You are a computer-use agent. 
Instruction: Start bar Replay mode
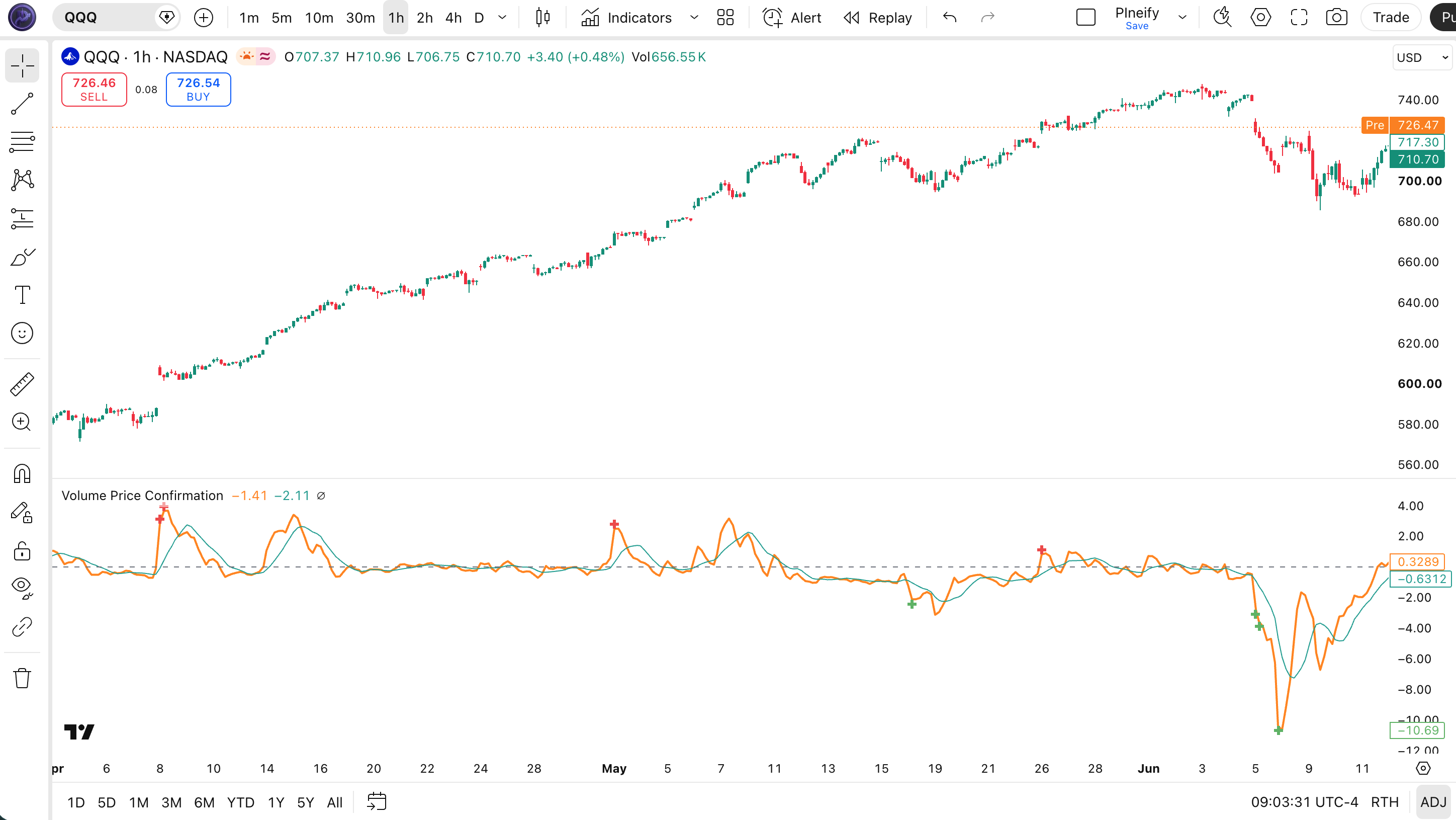878,18
